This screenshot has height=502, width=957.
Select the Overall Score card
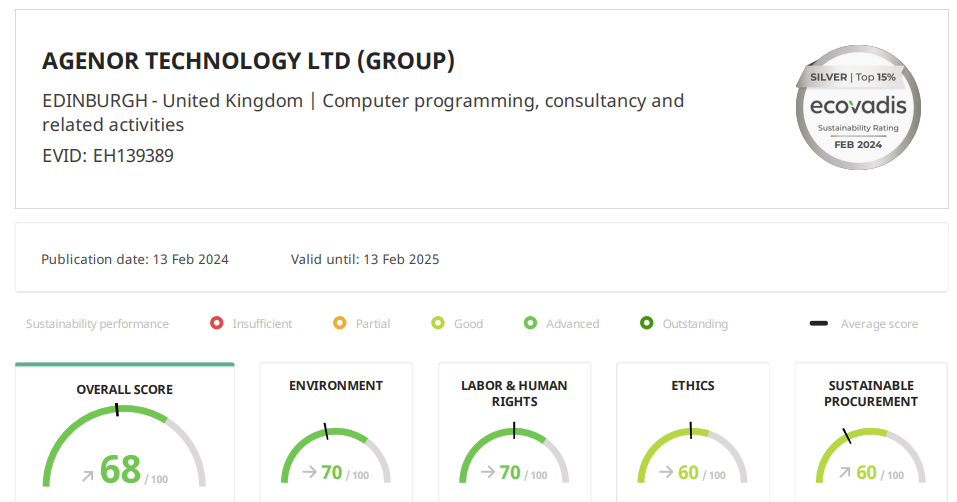(124, 432)
